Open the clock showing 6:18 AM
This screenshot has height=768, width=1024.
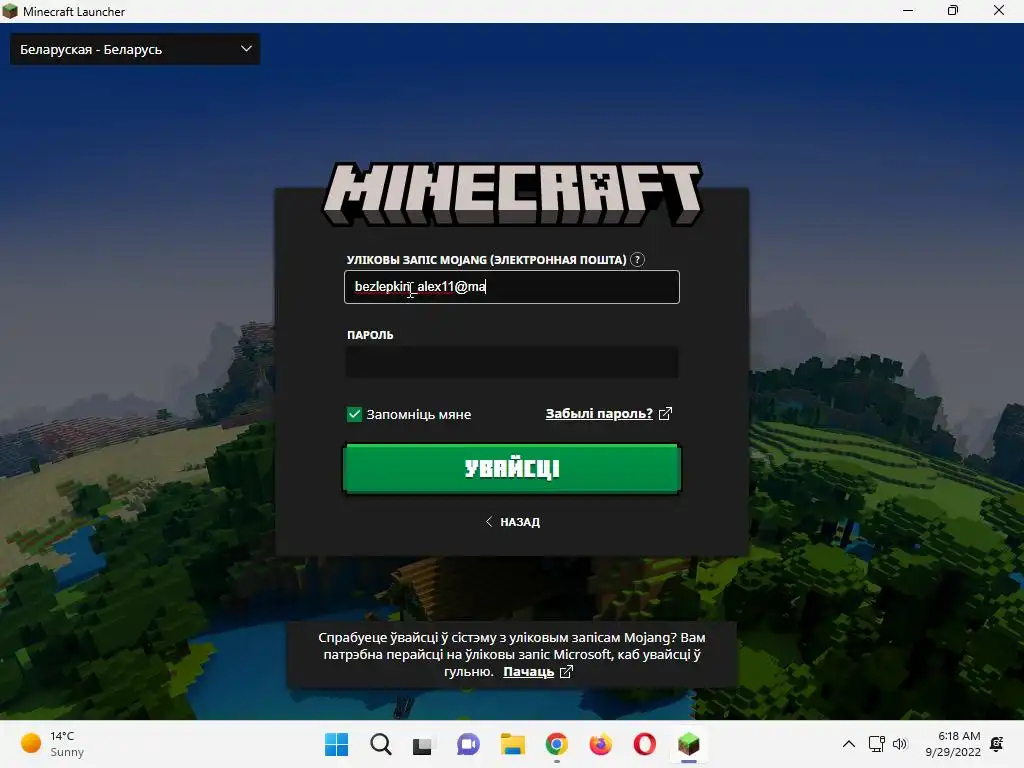(953, 744)
